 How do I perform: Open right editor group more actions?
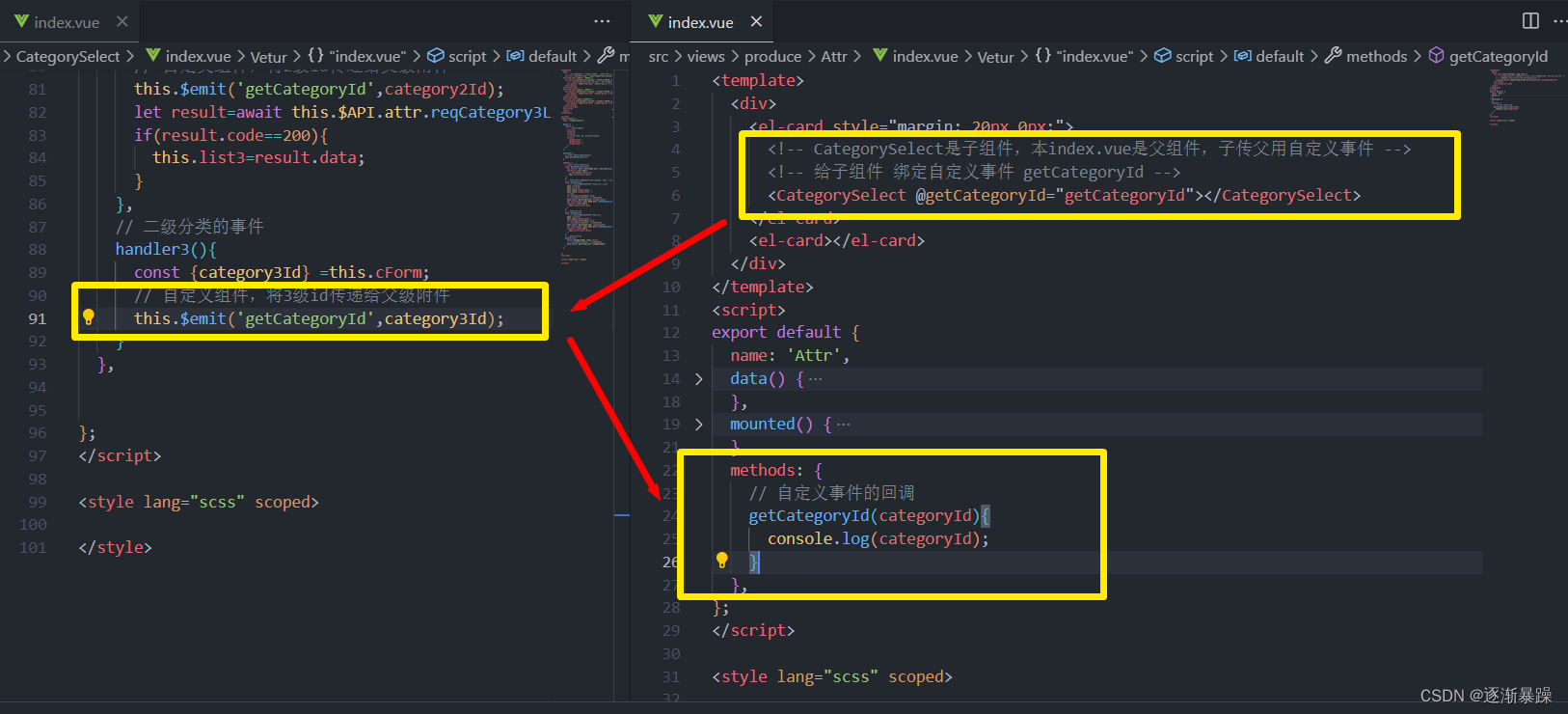click(x=1559, y=20)
